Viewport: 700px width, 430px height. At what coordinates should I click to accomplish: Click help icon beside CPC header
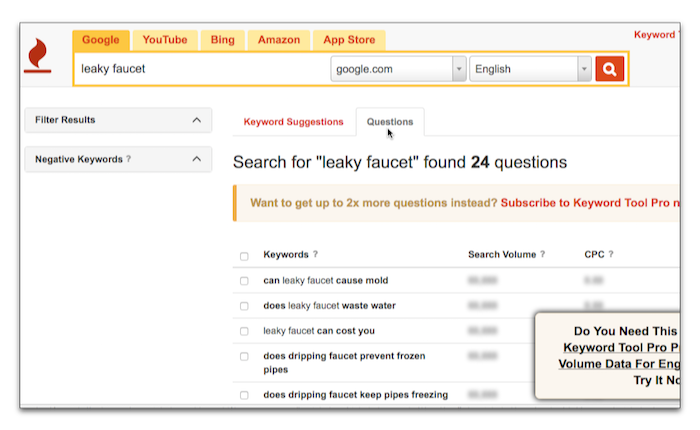click(x=611, y=254)
